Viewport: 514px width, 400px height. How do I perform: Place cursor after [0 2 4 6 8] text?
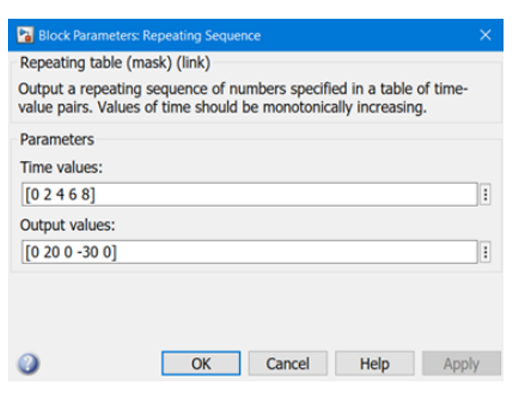coord(96,194)
